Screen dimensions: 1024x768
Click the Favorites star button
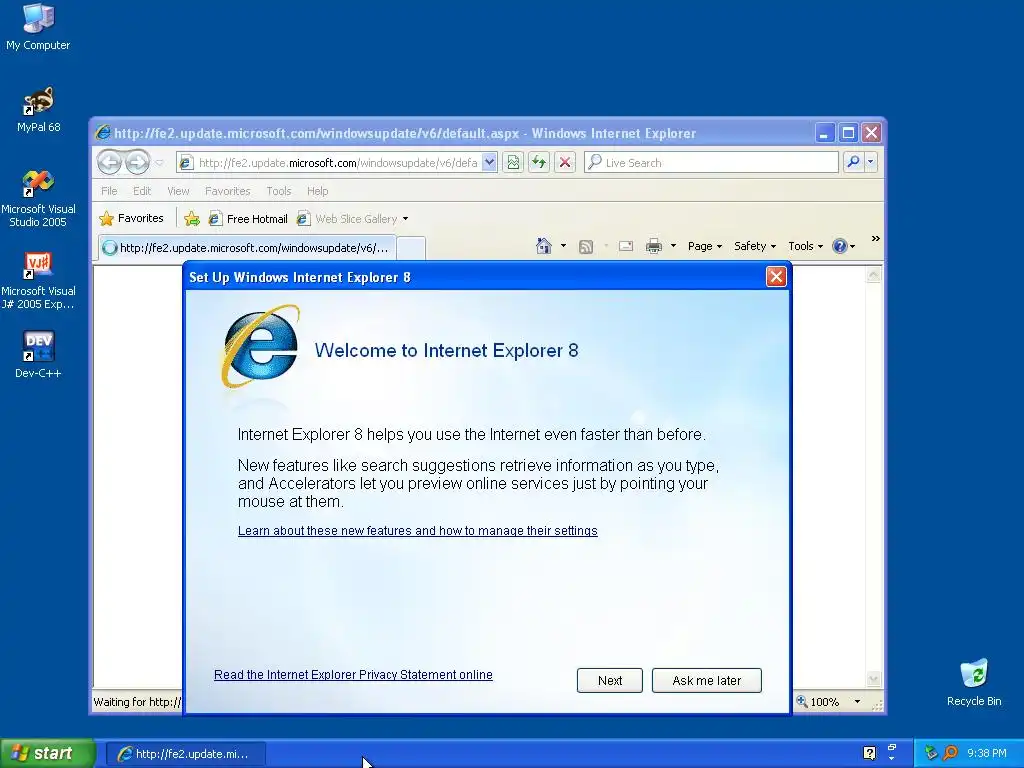pos(131,218)
